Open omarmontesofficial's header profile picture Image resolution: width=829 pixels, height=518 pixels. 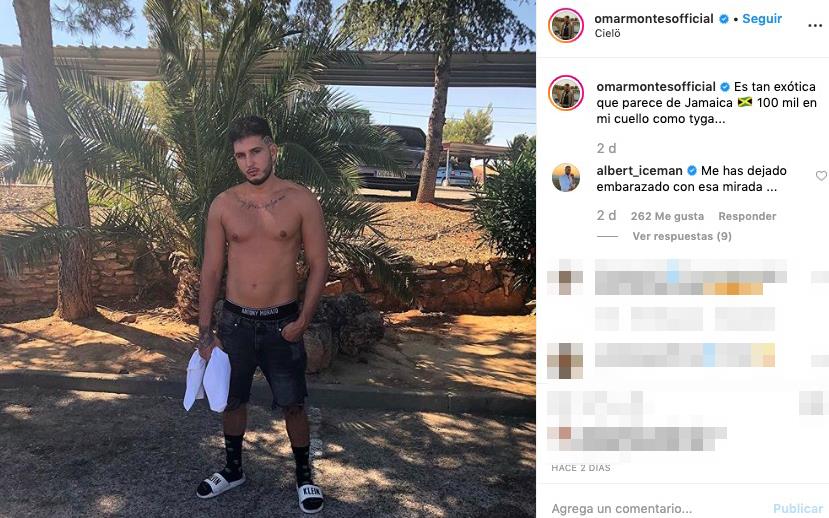click(x=566, y=25)
